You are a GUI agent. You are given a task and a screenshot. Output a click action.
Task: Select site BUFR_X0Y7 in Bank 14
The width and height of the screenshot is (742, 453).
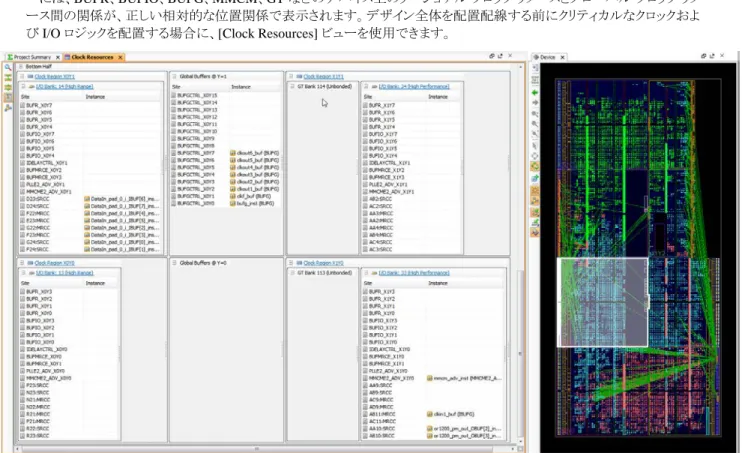tap(90, 106)
